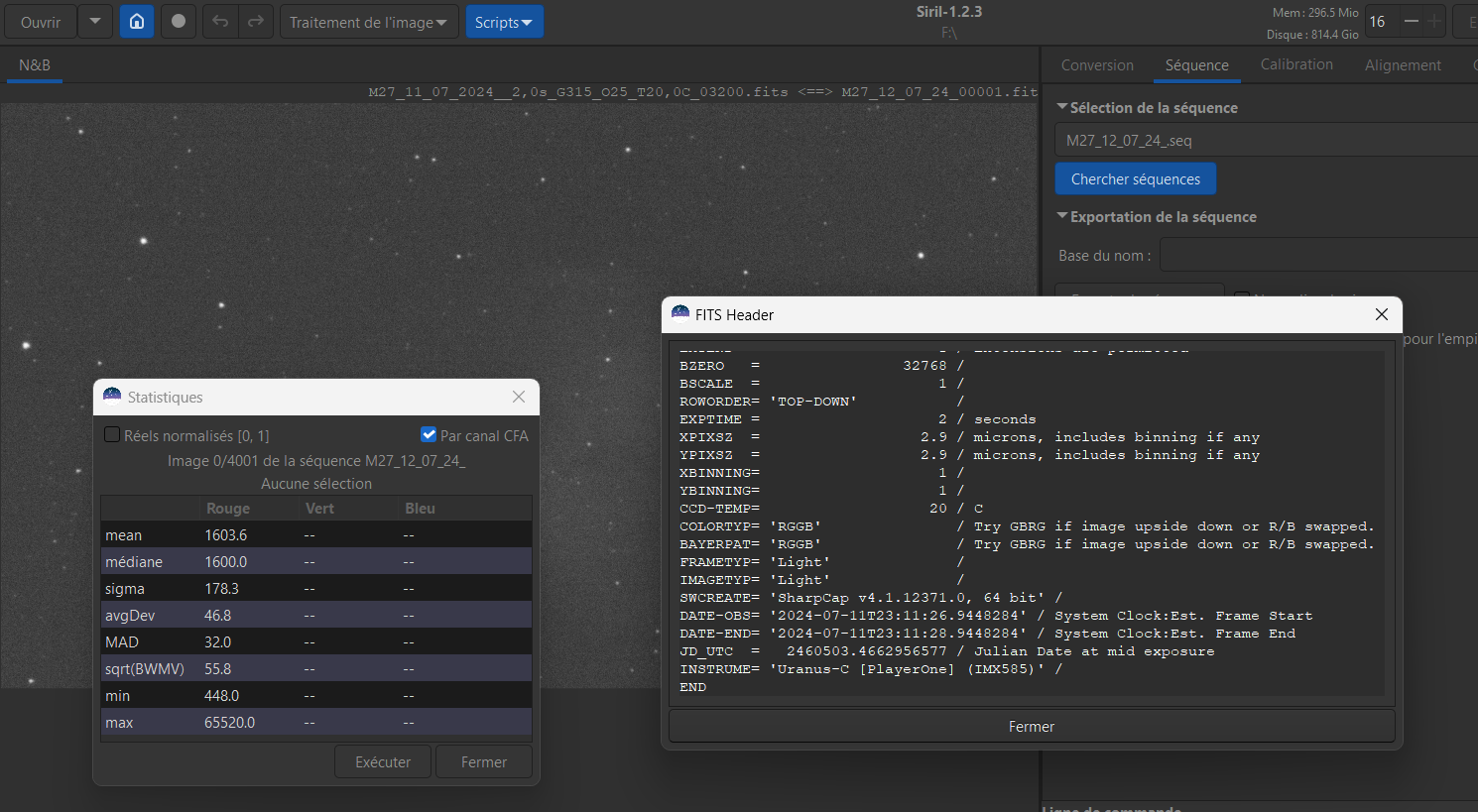Screen dimensions: 1478x812
Task: Open the Traitement de l'image menu
Action: pos(368,22)
